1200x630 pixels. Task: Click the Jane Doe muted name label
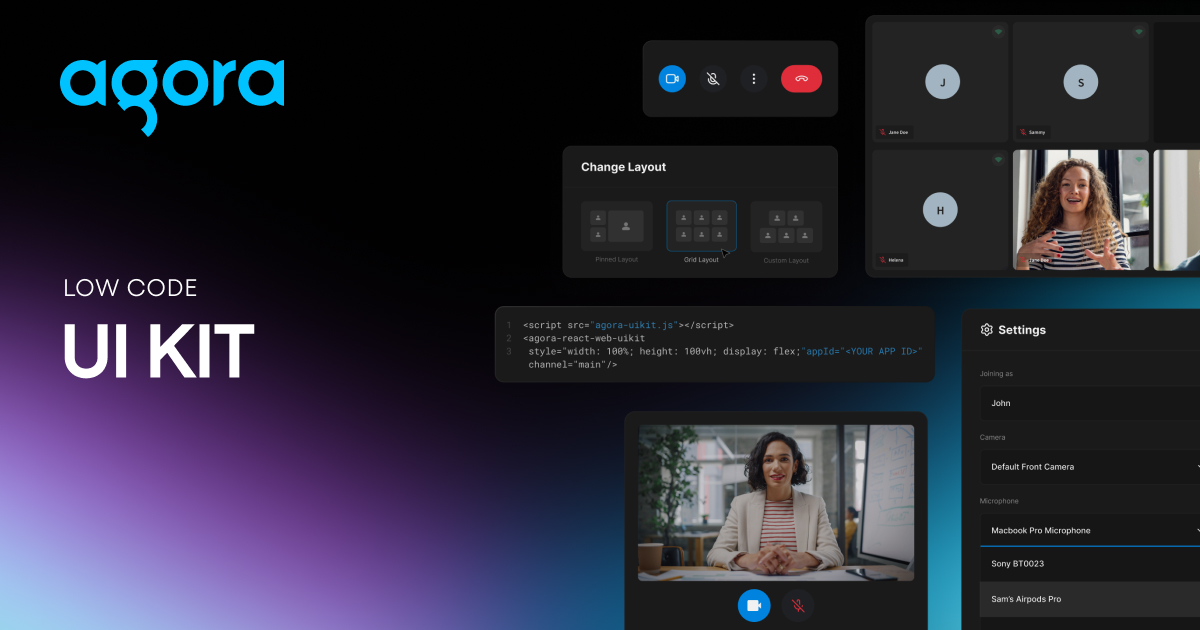pos(895,132)
